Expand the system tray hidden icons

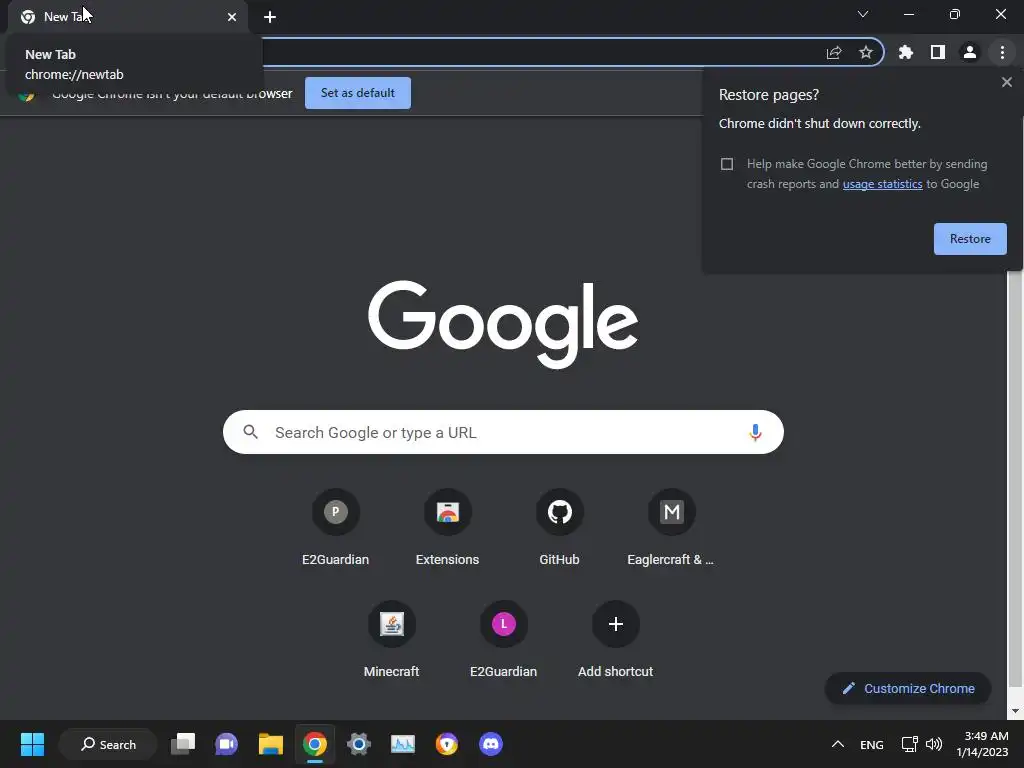pyautogui.click(x=837, y=744)
